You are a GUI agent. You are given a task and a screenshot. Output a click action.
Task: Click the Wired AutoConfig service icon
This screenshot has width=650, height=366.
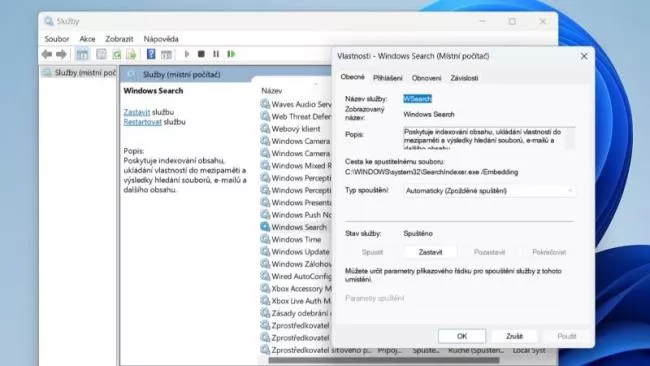click(x=265, y=276)
